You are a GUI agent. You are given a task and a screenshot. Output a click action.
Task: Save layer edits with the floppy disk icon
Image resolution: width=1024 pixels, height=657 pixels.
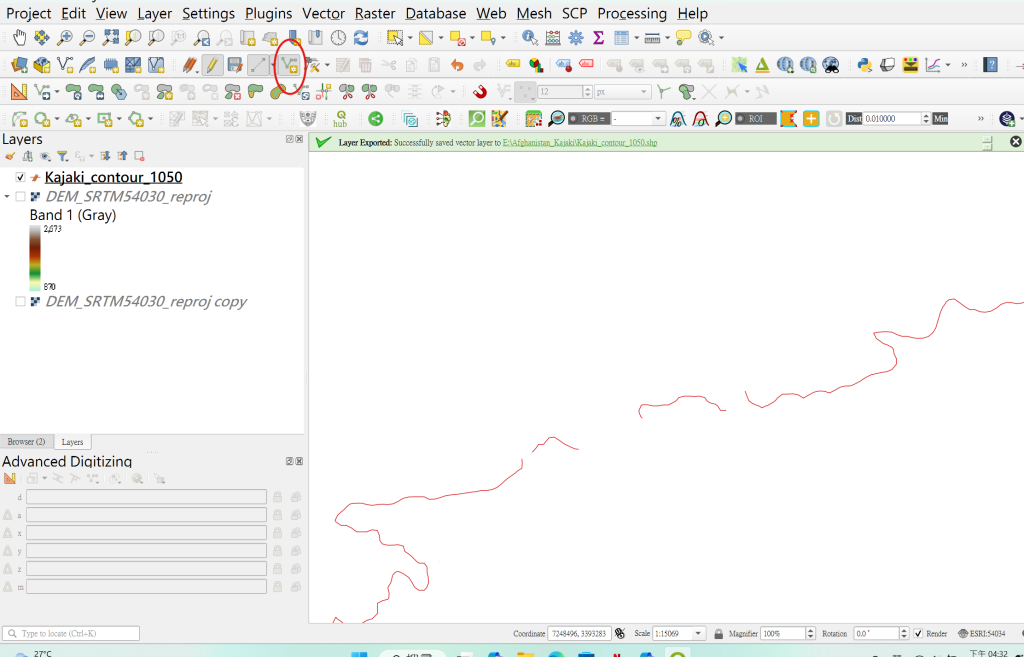point(235,65)
